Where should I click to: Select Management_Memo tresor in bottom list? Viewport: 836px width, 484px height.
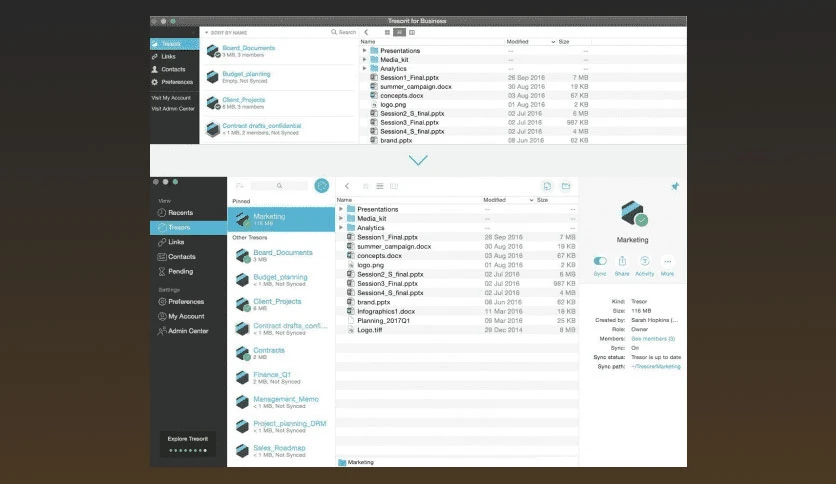click(281, 402)
